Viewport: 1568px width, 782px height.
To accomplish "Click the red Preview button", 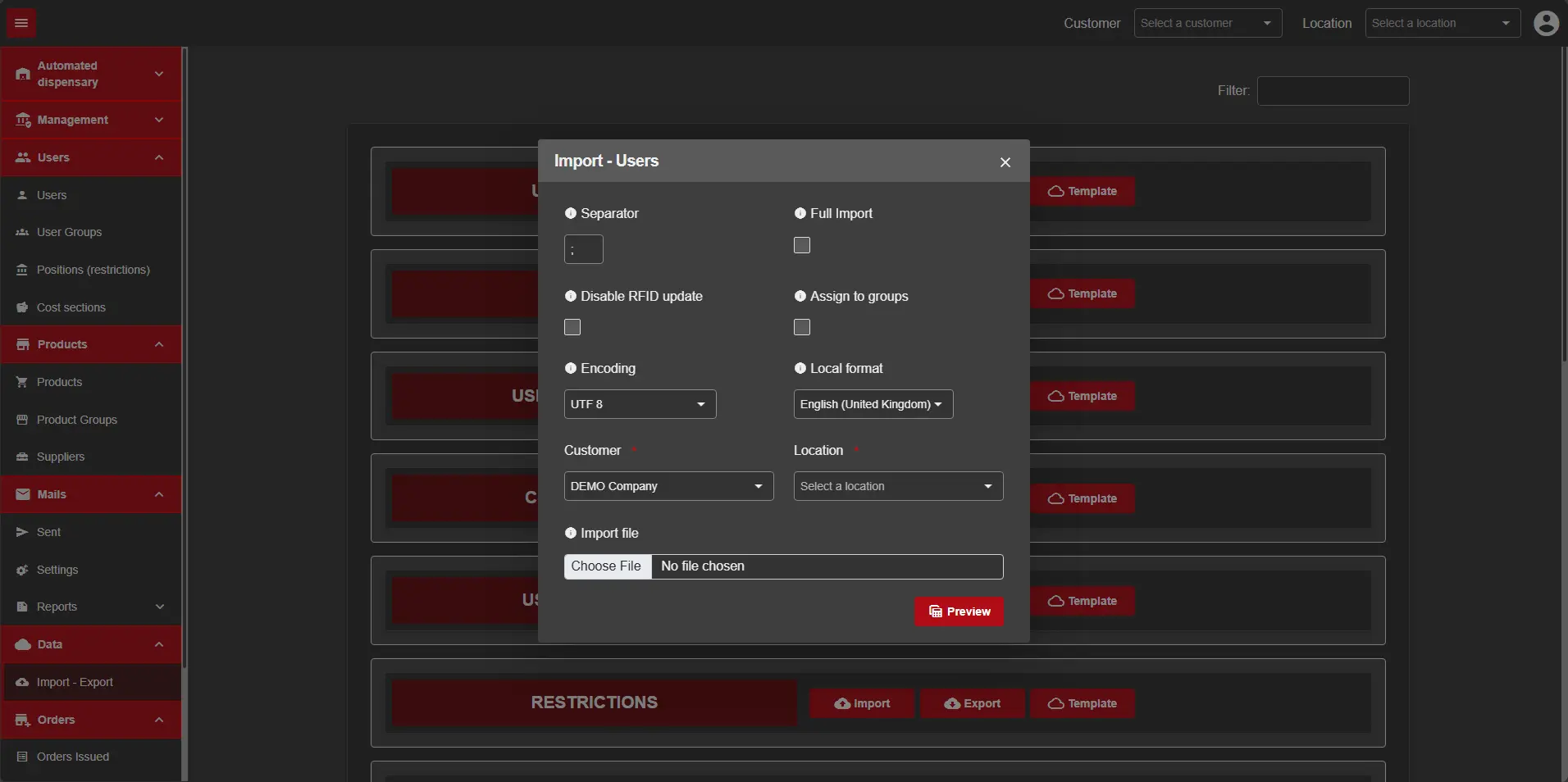I will (x=959, y=612).
